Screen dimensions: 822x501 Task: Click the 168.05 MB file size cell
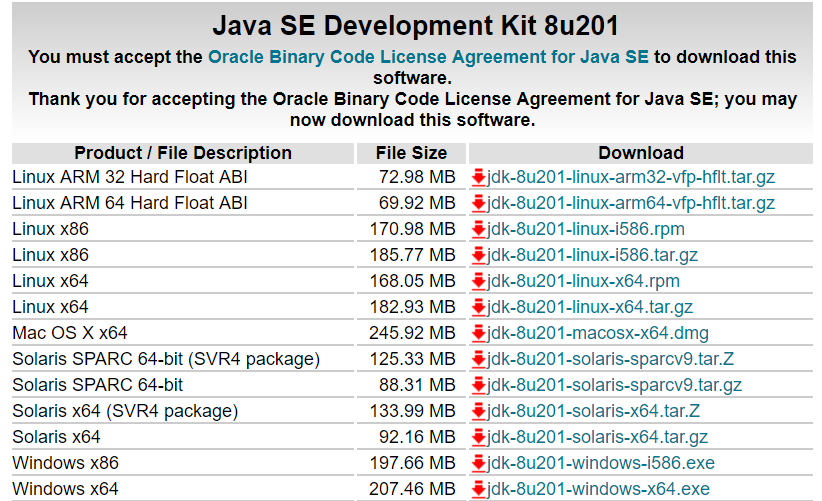tap(412, 281)
